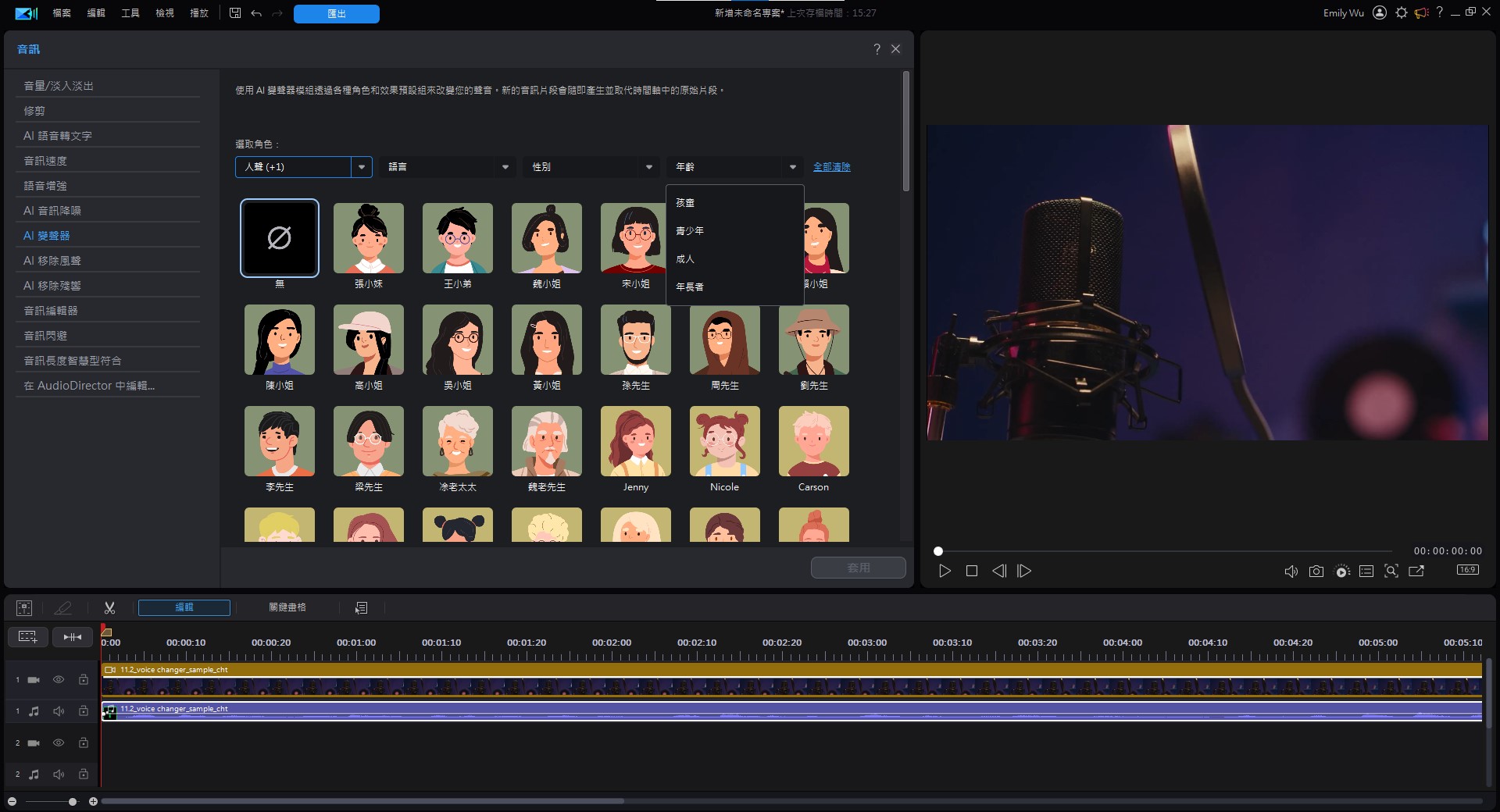This screenshot has height=812, width=1500.
Task: Step to the next frame
Action: pos(1024,572)
